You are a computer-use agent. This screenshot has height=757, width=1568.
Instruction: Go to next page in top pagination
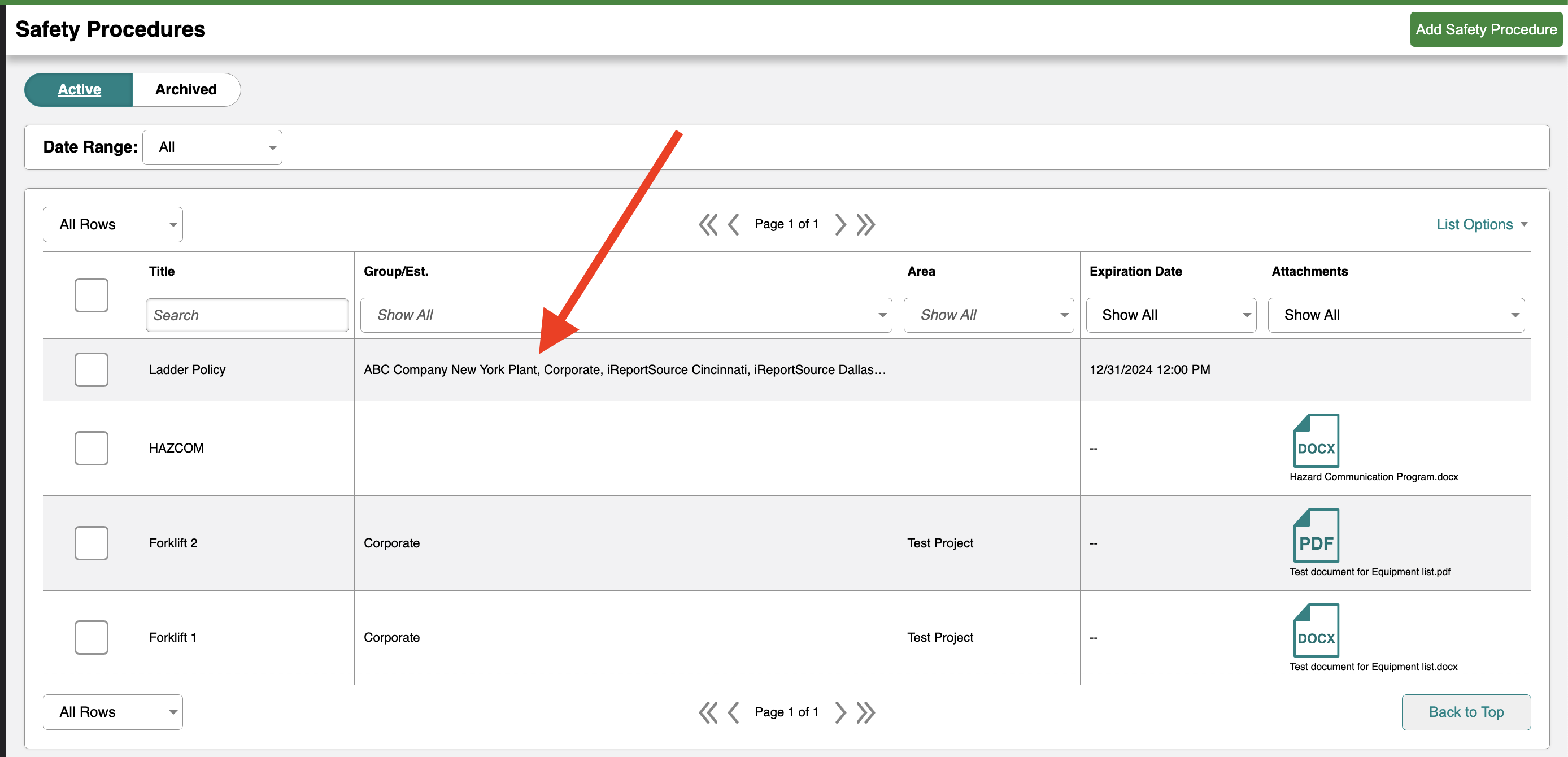(x=840, y=224)
